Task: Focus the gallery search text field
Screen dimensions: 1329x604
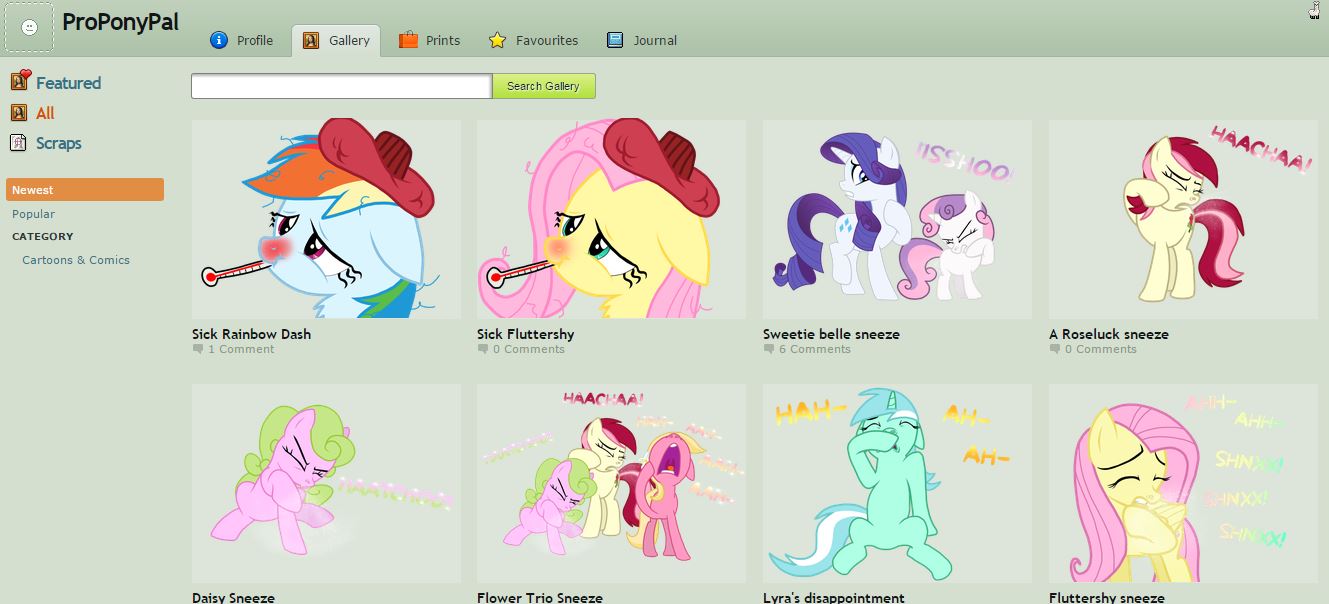Action: 341,86
